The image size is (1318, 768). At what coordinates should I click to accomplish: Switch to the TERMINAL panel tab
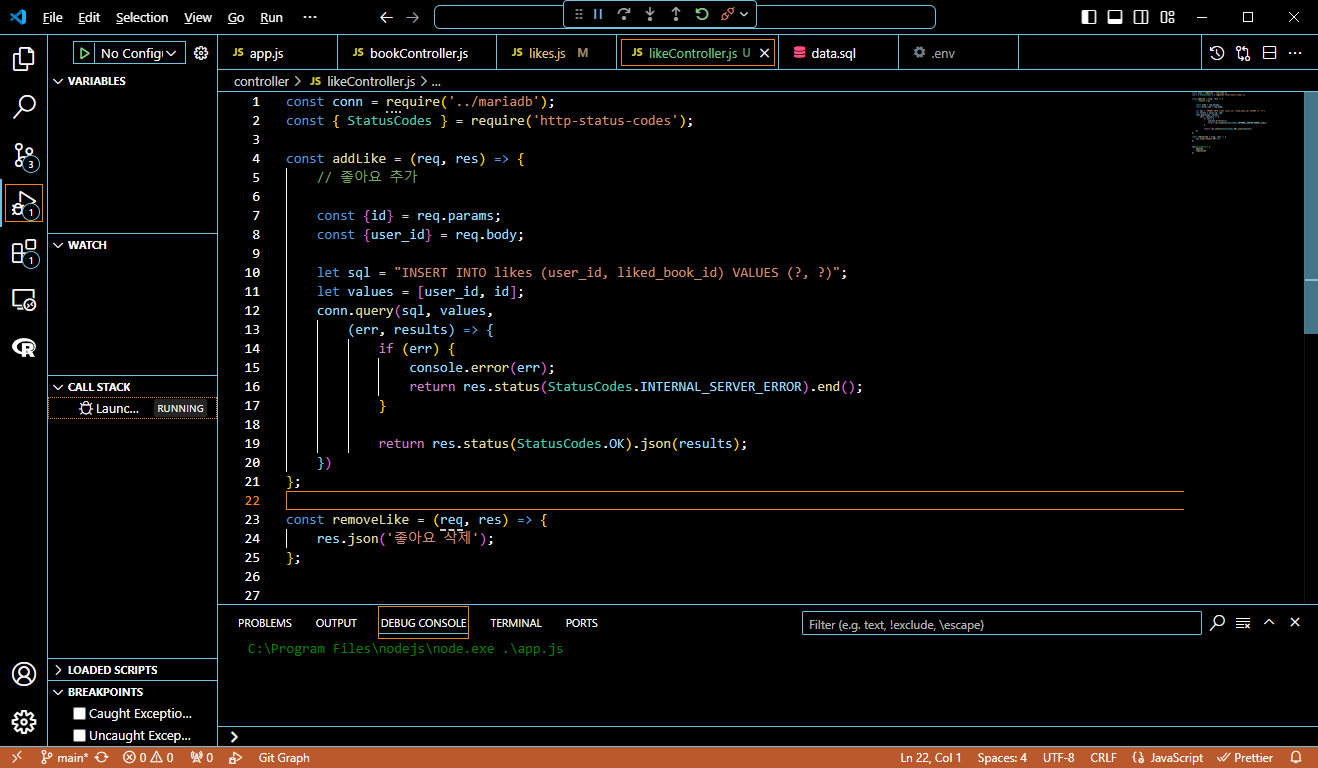(x=516, y=623)
